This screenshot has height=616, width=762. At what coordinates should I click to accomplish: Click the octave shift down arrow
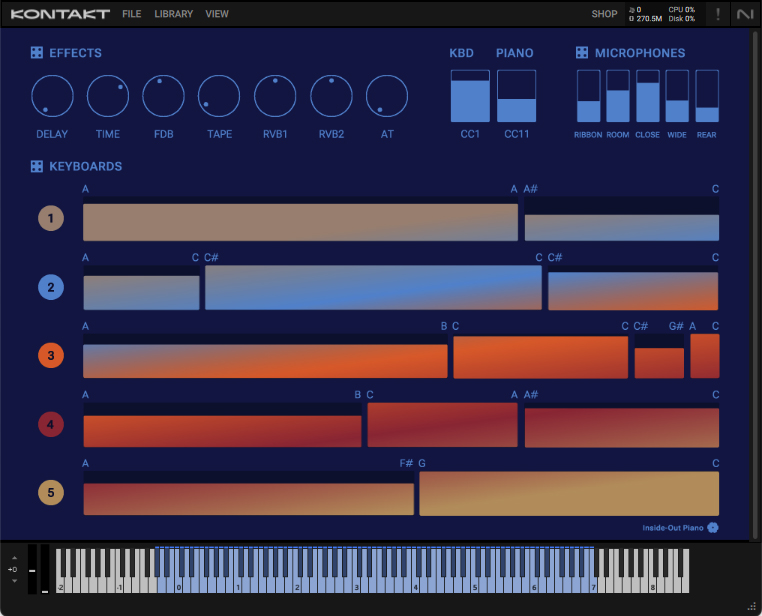click(14, 580)
